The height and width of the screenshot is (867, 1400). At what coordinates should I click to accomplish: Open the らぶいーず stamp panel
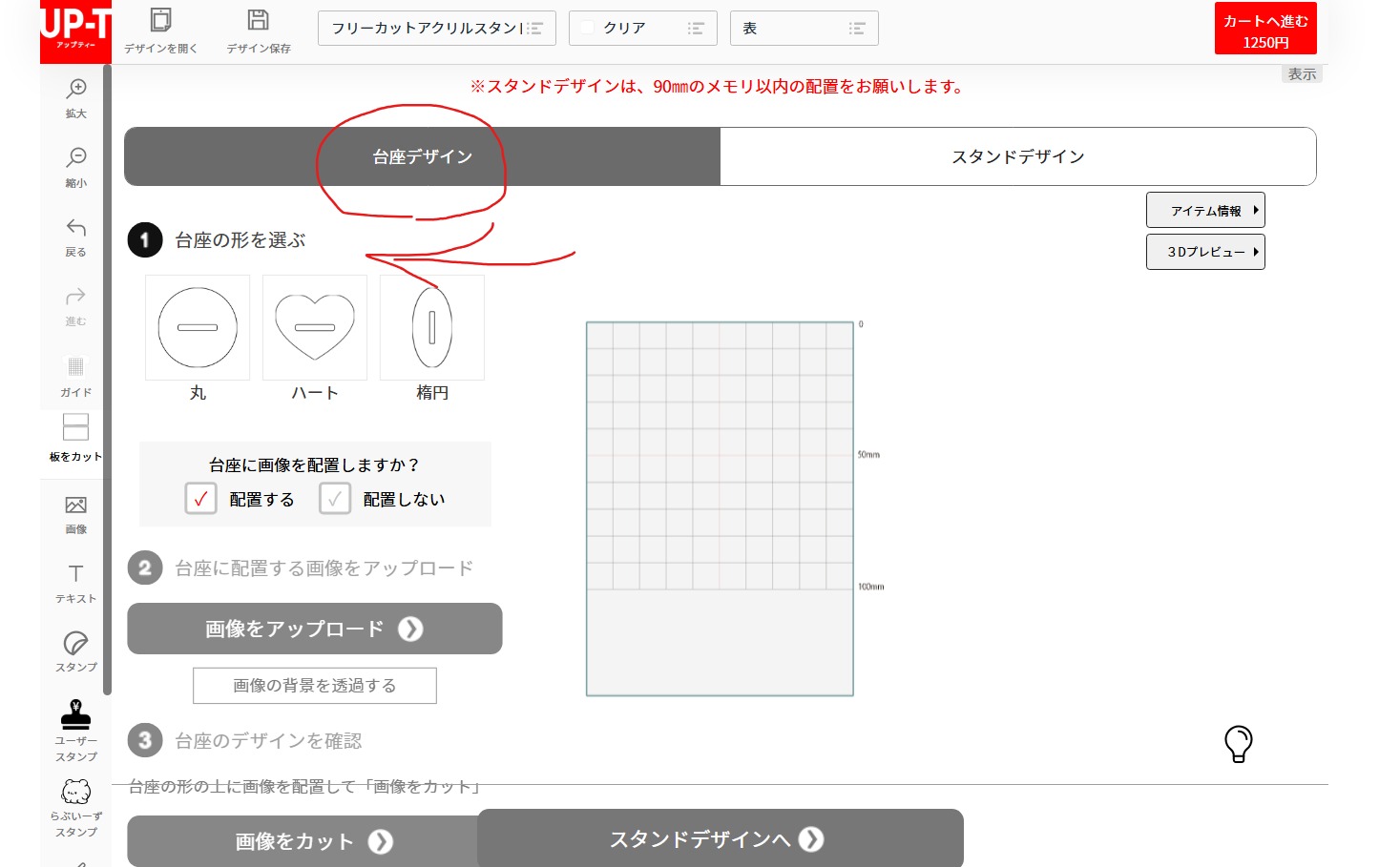coord(74,806)
